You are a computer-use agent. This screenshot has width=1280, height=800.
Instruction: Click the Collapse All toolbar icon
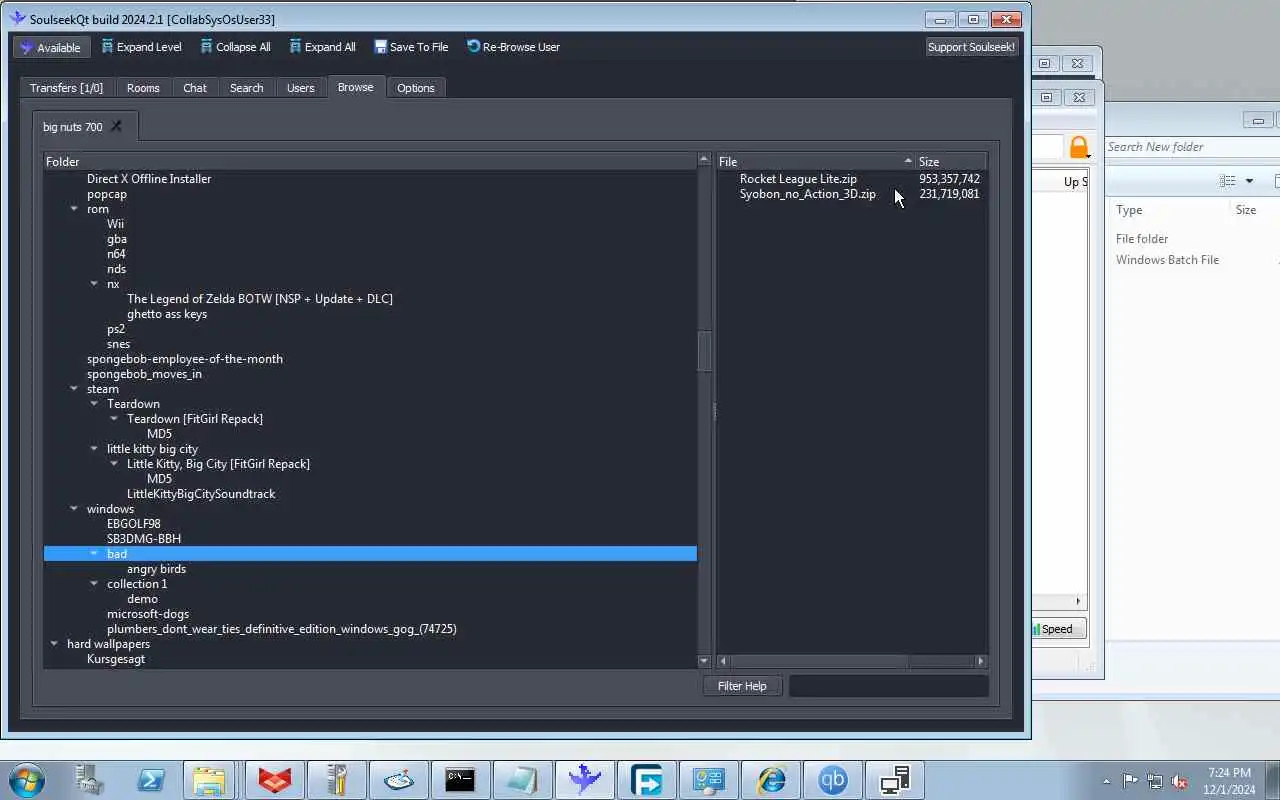tap(207, 47)
